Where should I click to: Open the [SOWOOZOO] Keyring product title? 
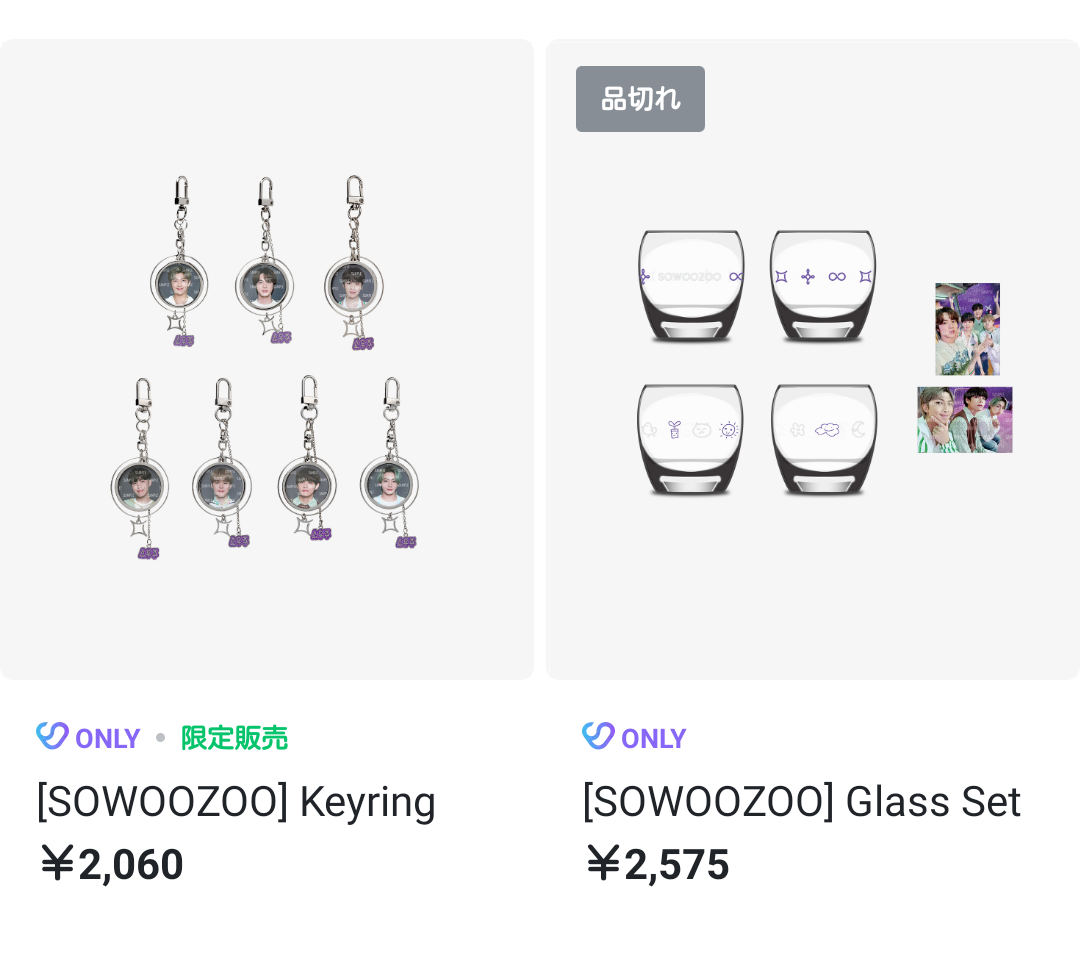pos(236,802)
